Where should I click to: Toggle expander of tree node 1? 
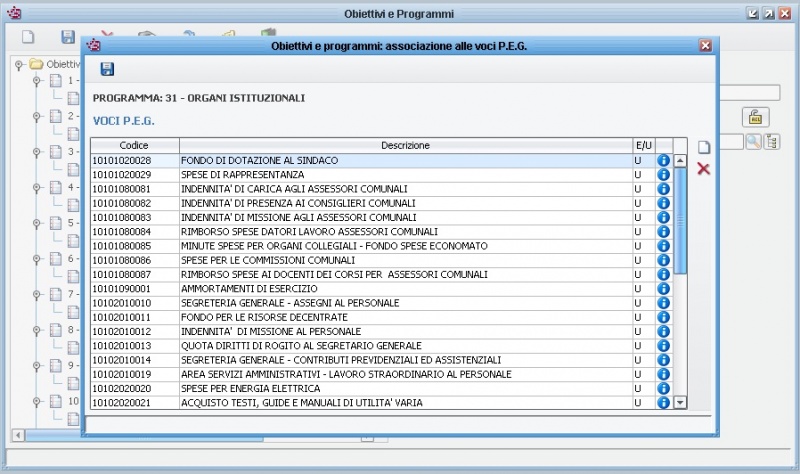37,81
